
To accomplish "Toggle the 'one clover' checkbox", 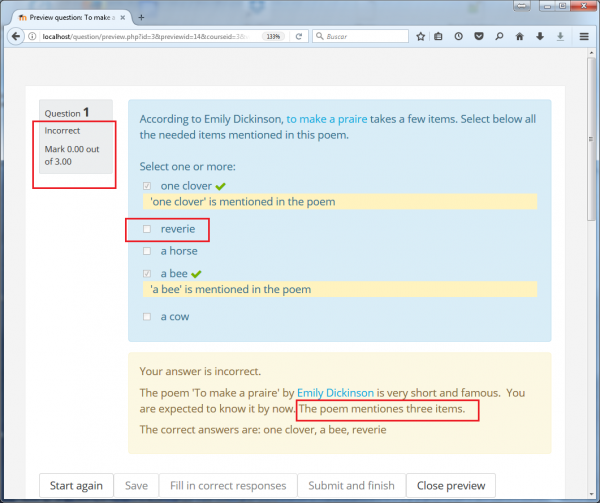I will (x=147, y=186).
